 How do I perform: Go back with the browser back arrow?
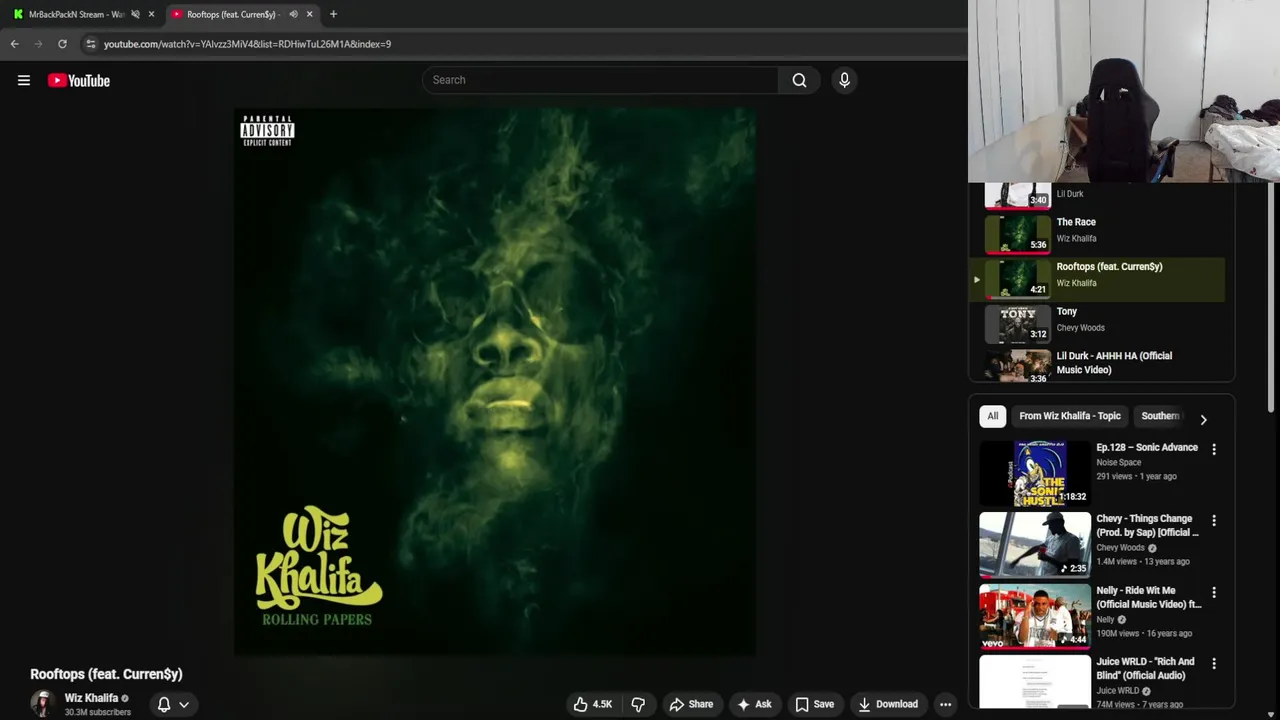pos(14,44)
